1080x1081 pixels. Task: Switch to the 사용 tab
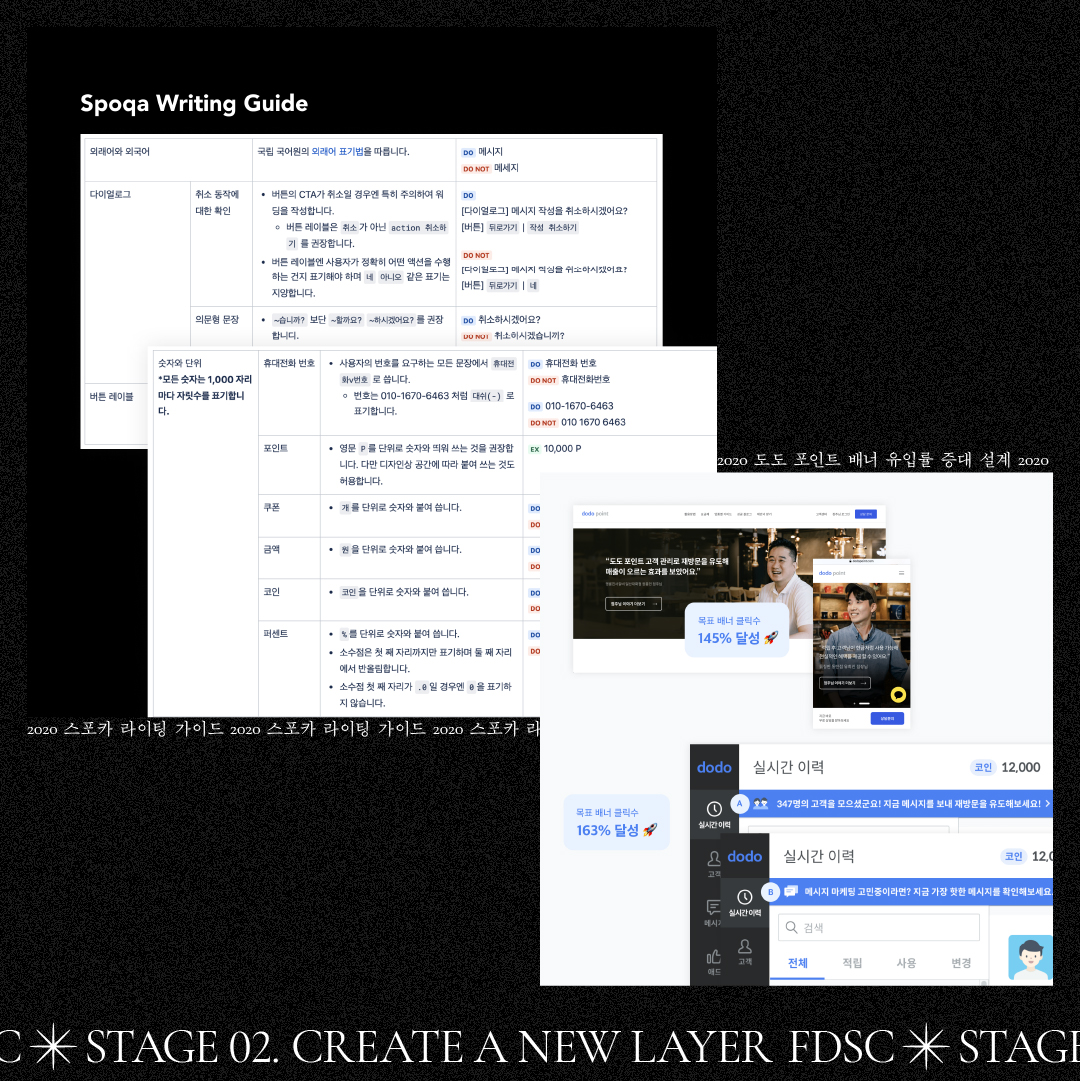(x=906, y=963)
